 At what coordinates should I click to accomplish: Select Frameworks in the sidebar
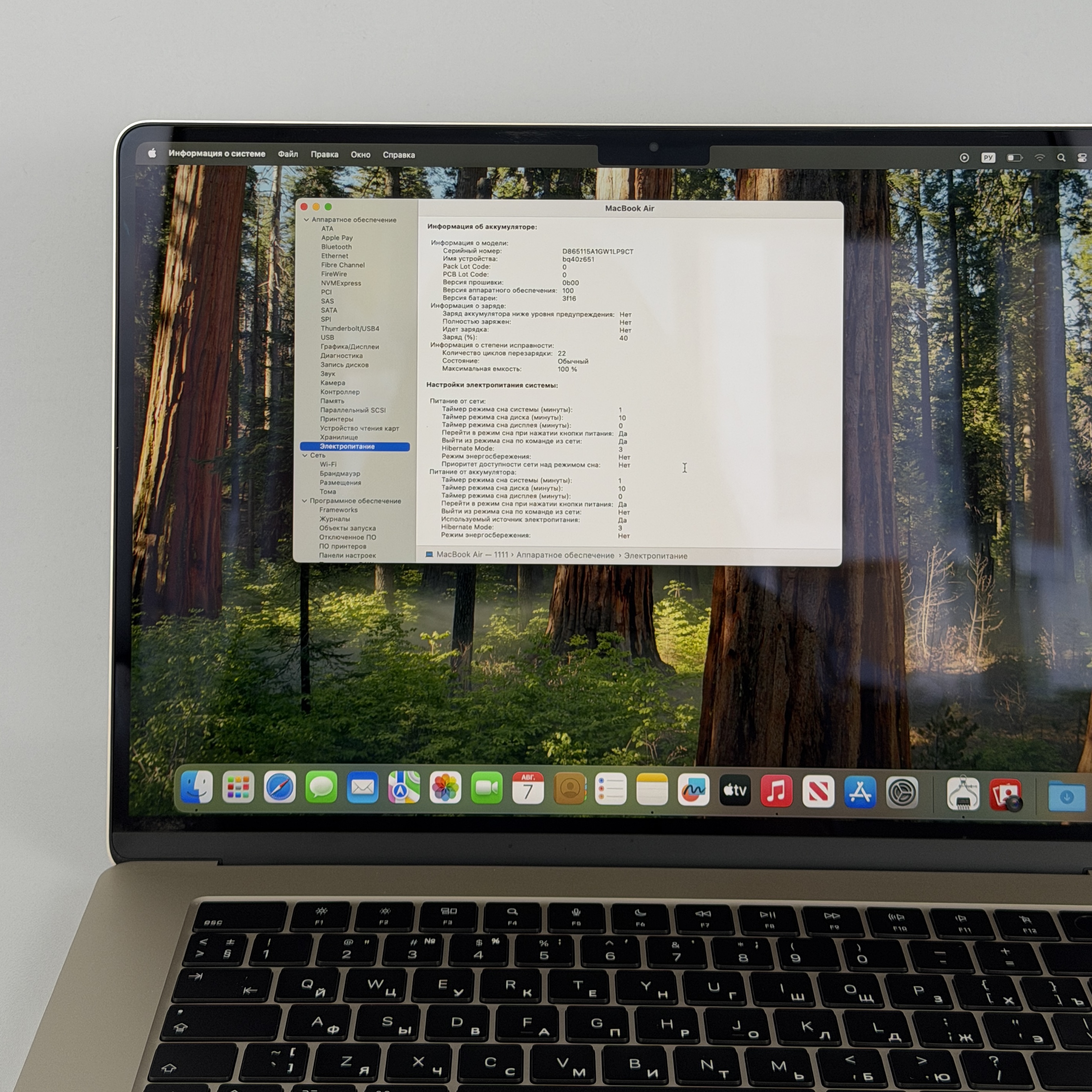click(x=339, y=510)
